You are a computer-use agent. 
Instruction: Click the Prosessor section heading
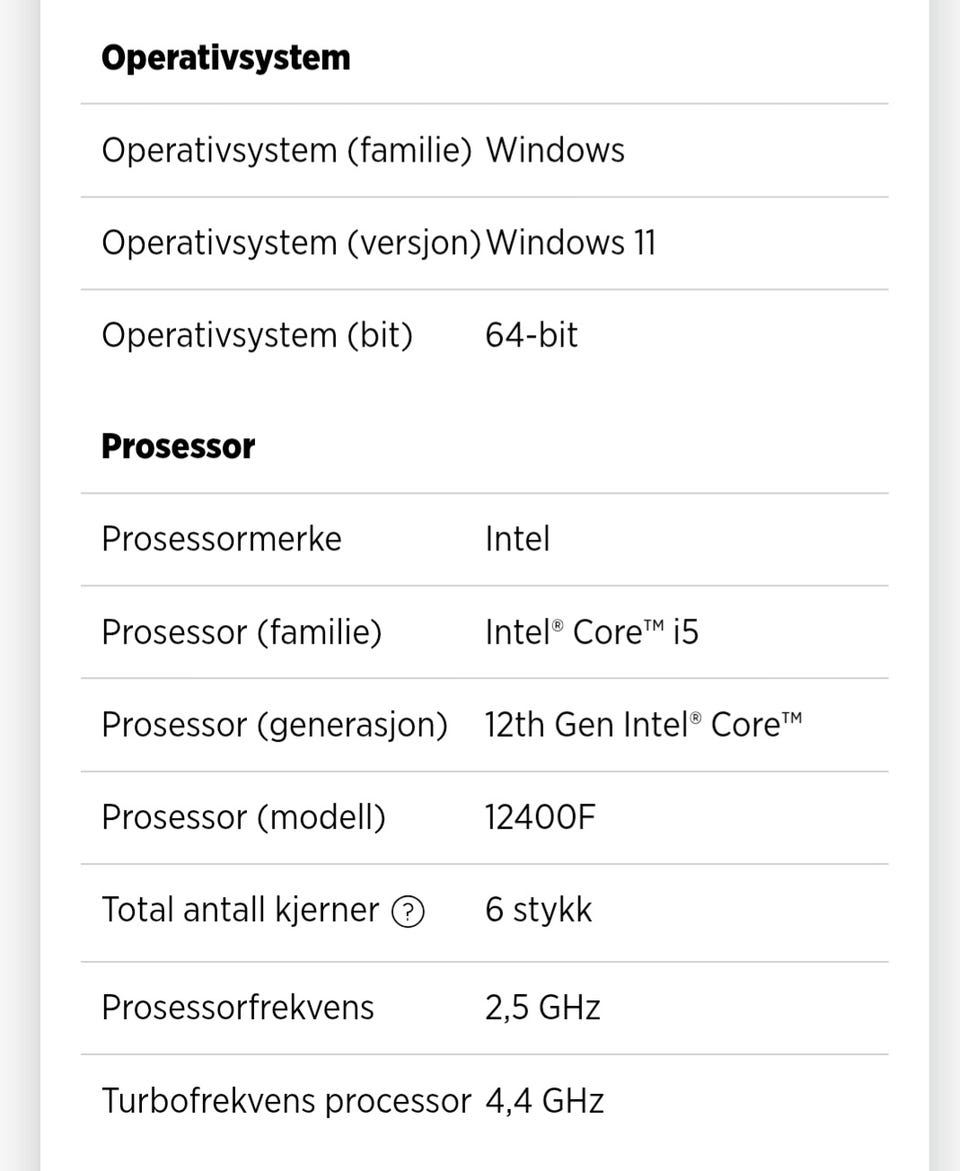pos(178,446)
